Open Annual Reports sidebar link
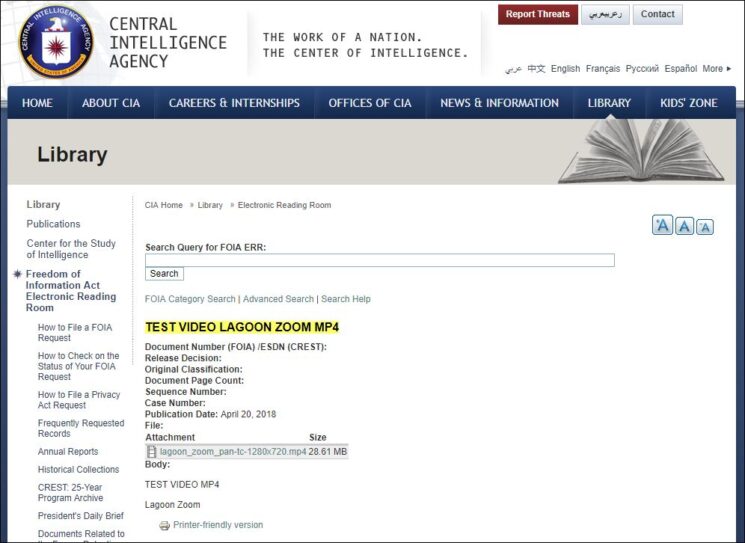This screenshot has height=543, width=745. click(68, 452)
